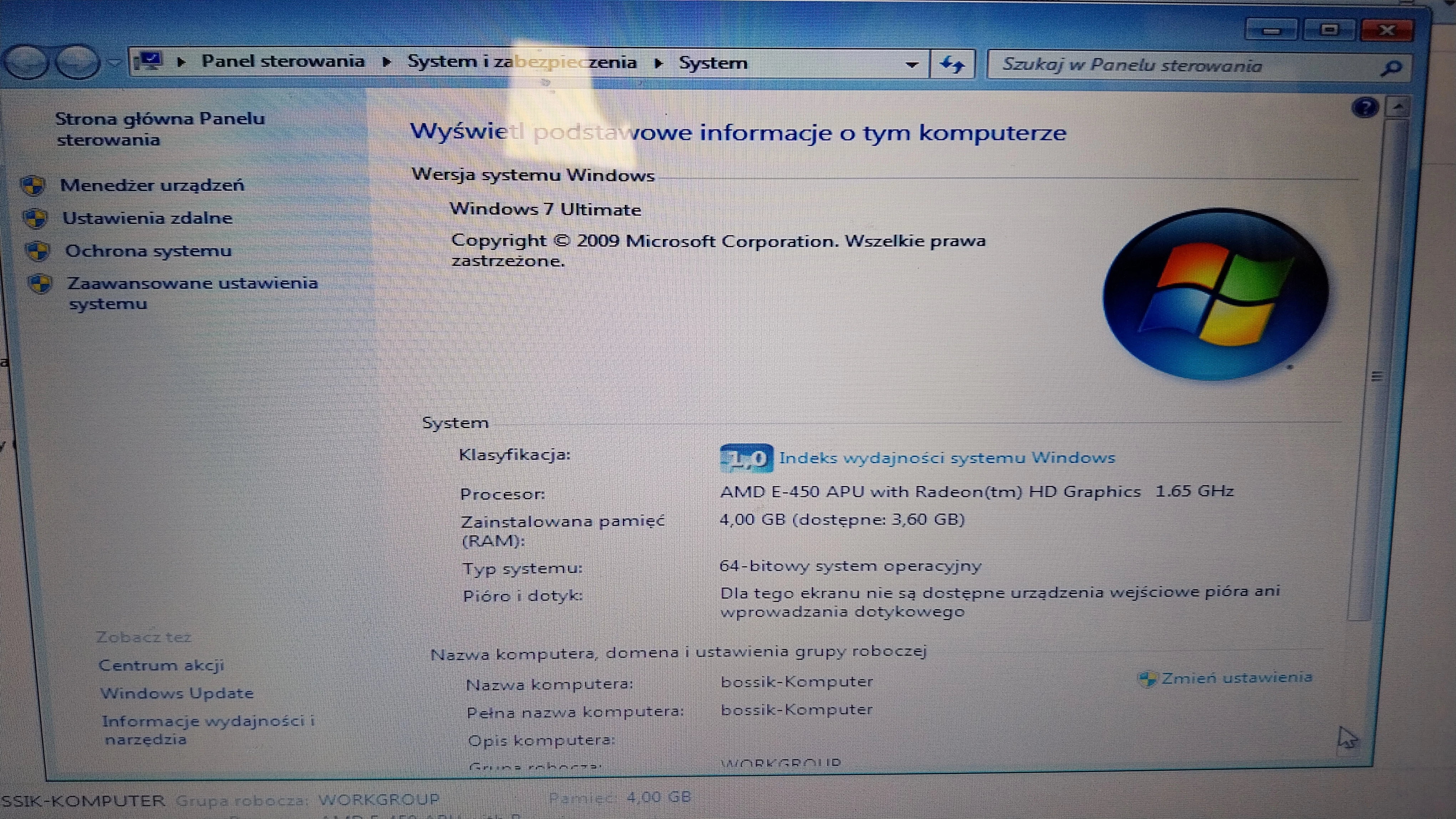Click shield icon beside Zaawansowane ustawienia systemu
Screen dimensions: 1456x819
pyautogui.click(x=41, y=283)
